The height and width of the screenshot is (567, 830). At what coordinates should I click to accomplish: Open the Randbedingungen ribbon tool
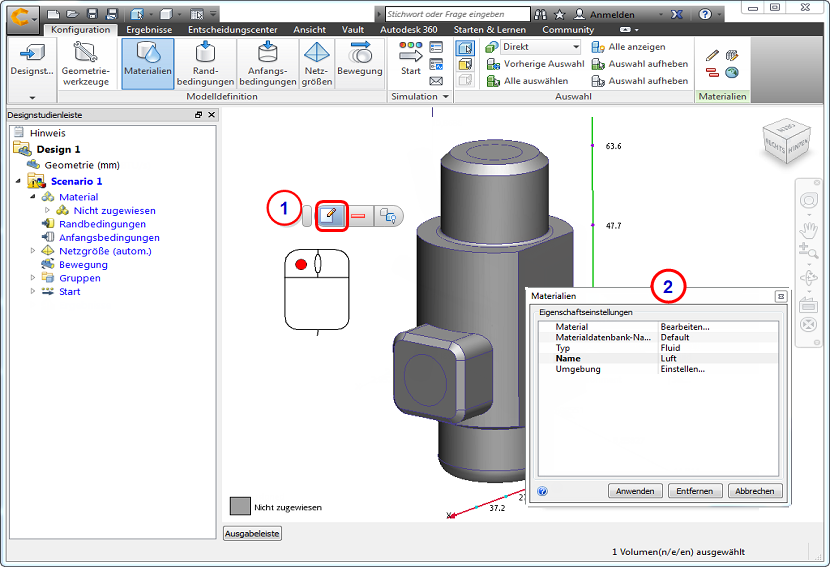tap(205, 65)
